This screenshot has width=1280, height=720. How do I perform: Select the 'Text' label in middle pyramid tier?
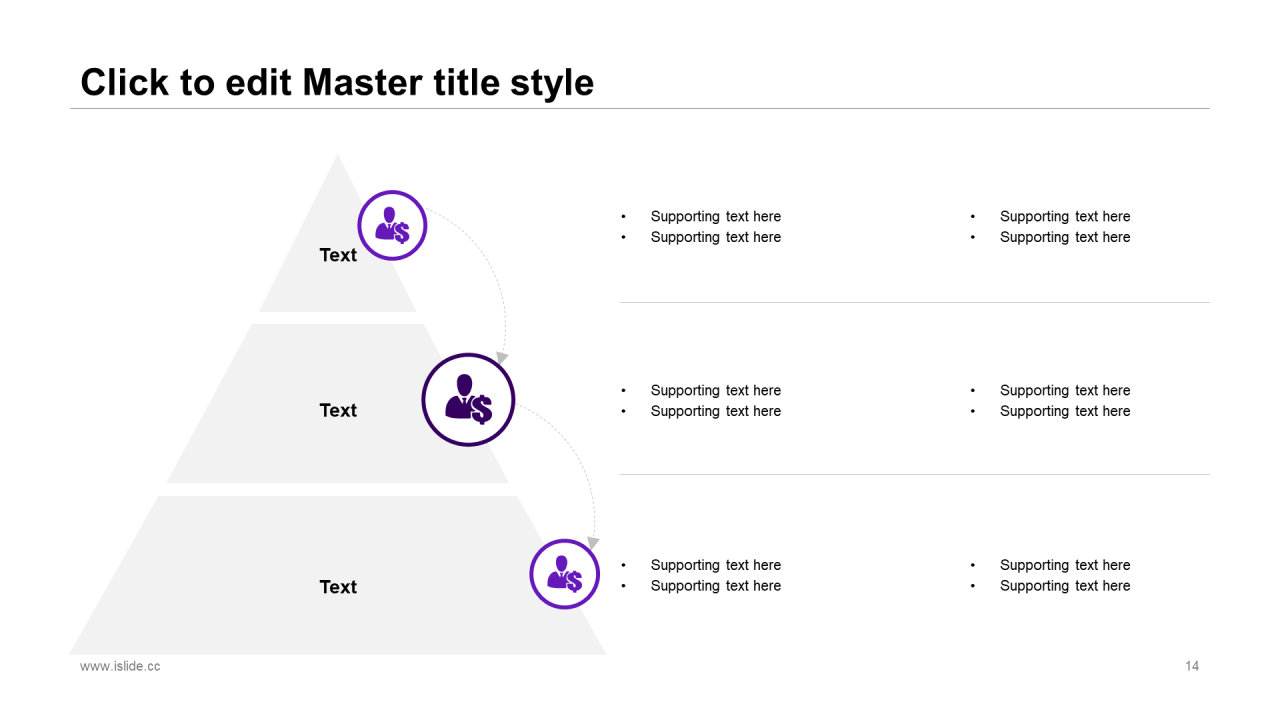pos(338,410)
